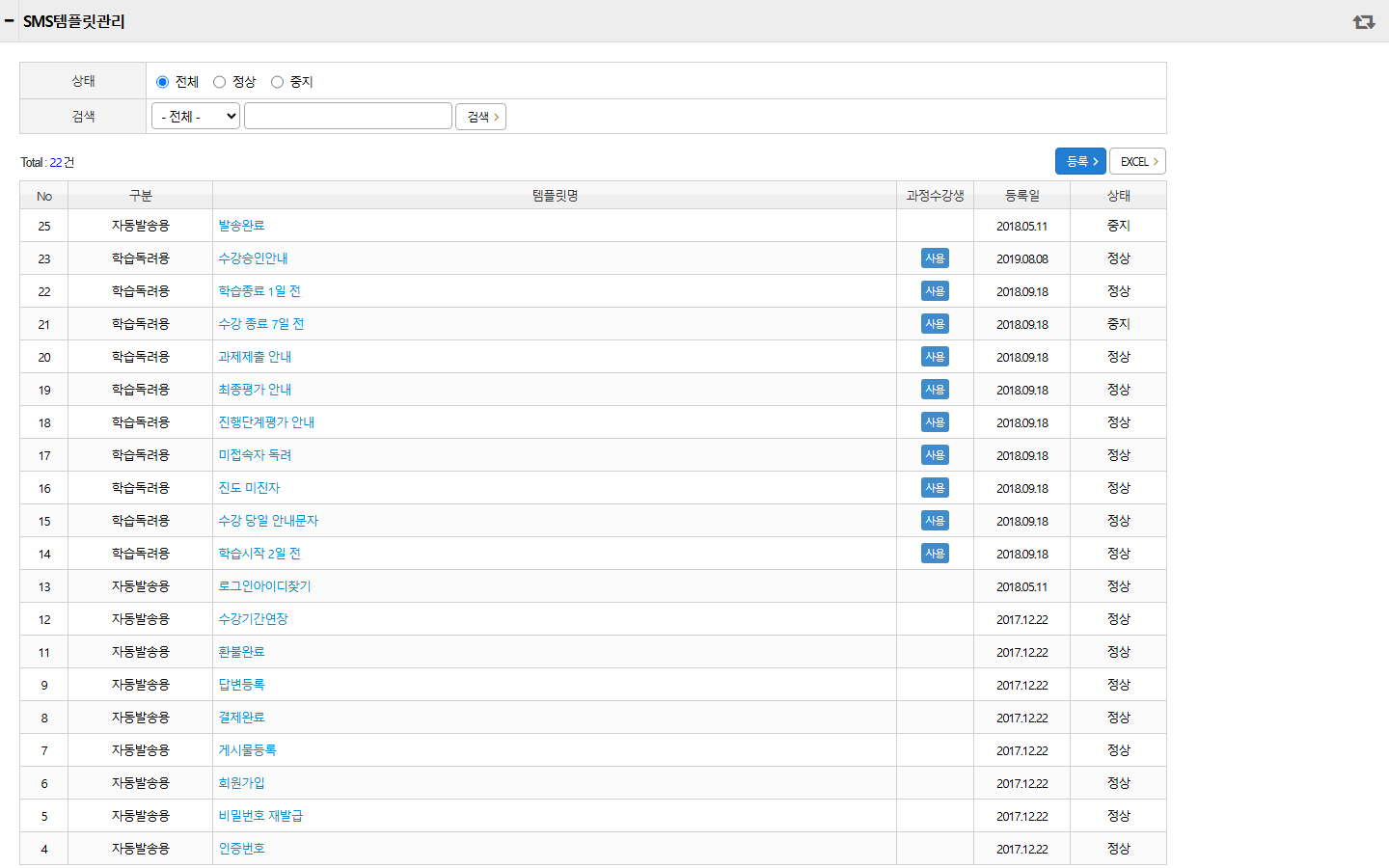Collapse the SMS템플릿관리 panel with minus icon
This screenshot has height=868, width=1389.
pos(10,20)
